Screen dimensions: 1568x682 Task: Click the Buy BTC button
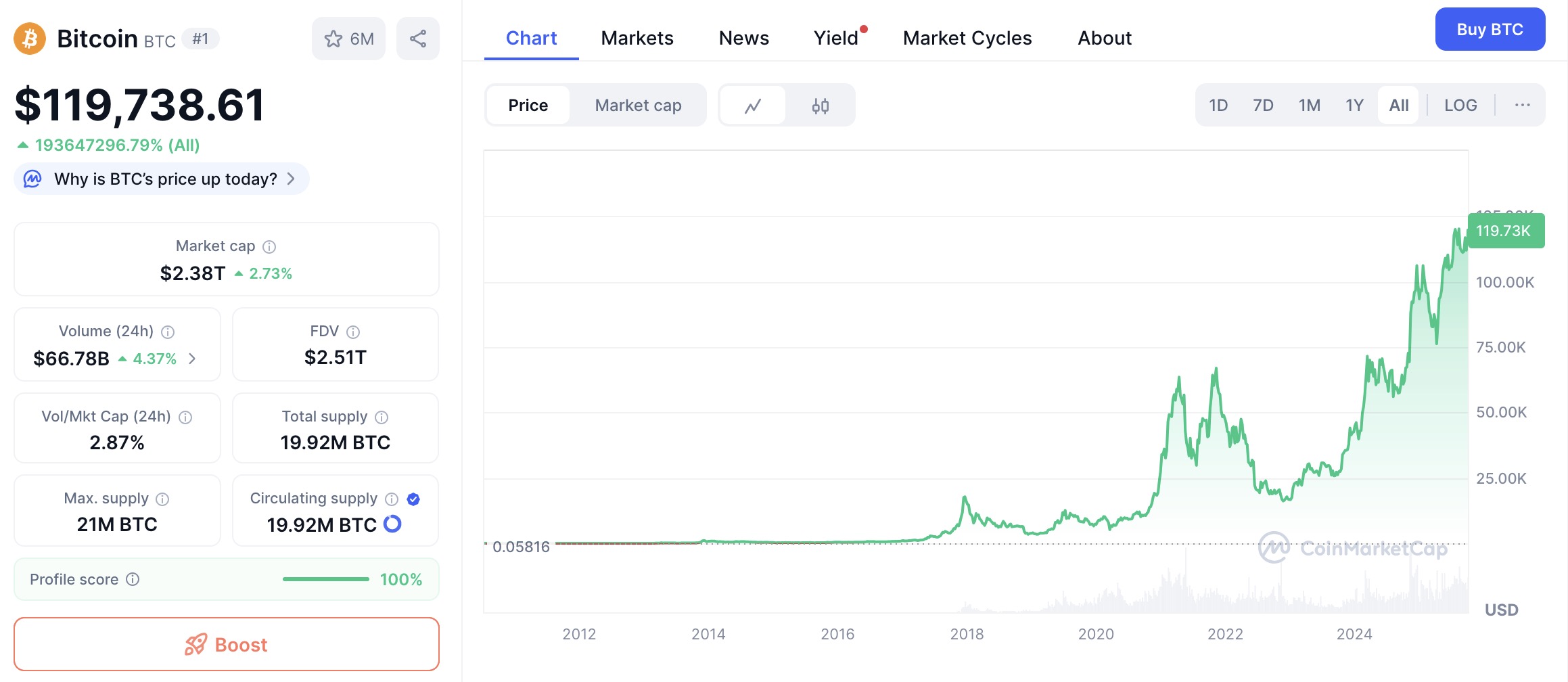point(1490,30)
